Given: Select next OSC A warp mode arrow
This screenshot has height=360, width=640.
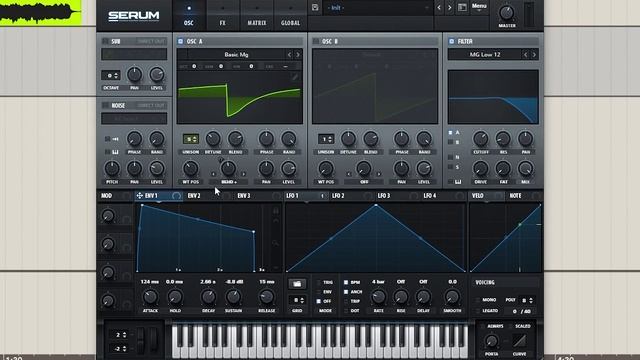Looking at the screenshot, I should click(x=244, y=174).
